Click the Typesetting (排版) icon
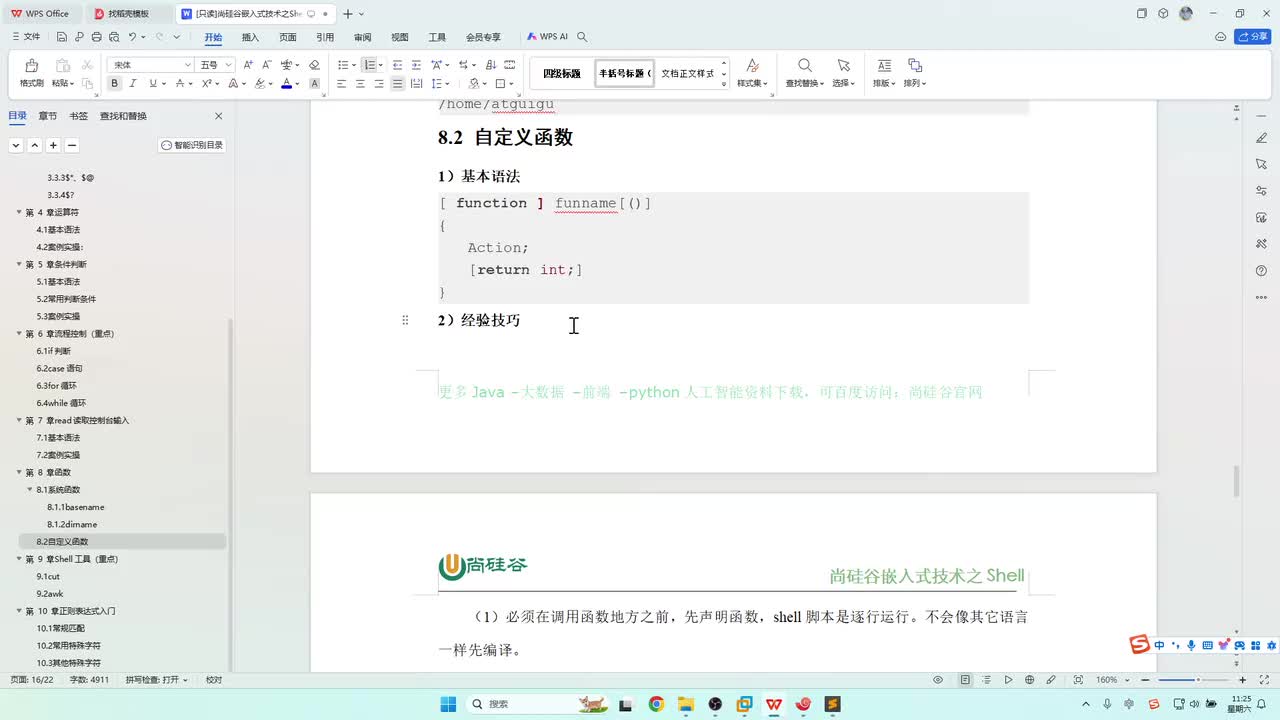This screenshot has width=1280, height=720. 884,65
